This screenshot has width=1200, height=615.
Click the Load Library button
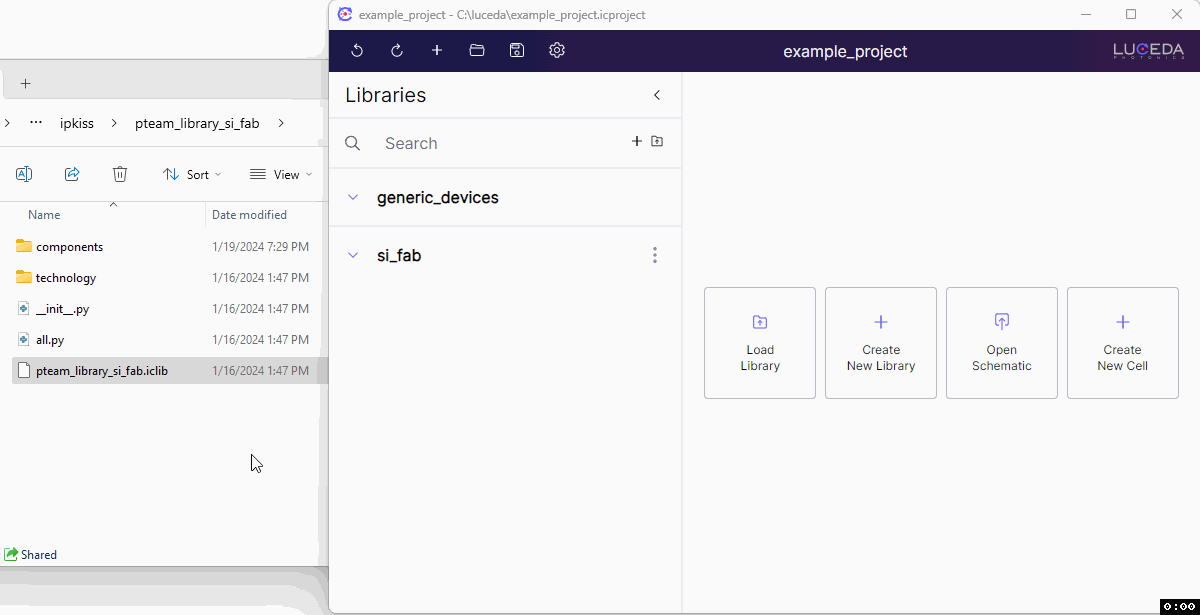[760, 343]
